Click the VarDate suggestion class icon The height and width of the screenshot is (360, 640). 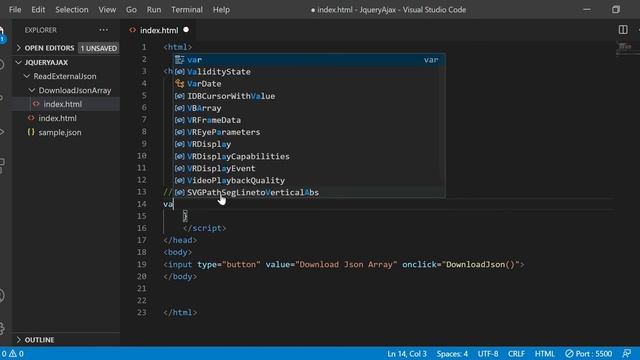click(180, 84)
